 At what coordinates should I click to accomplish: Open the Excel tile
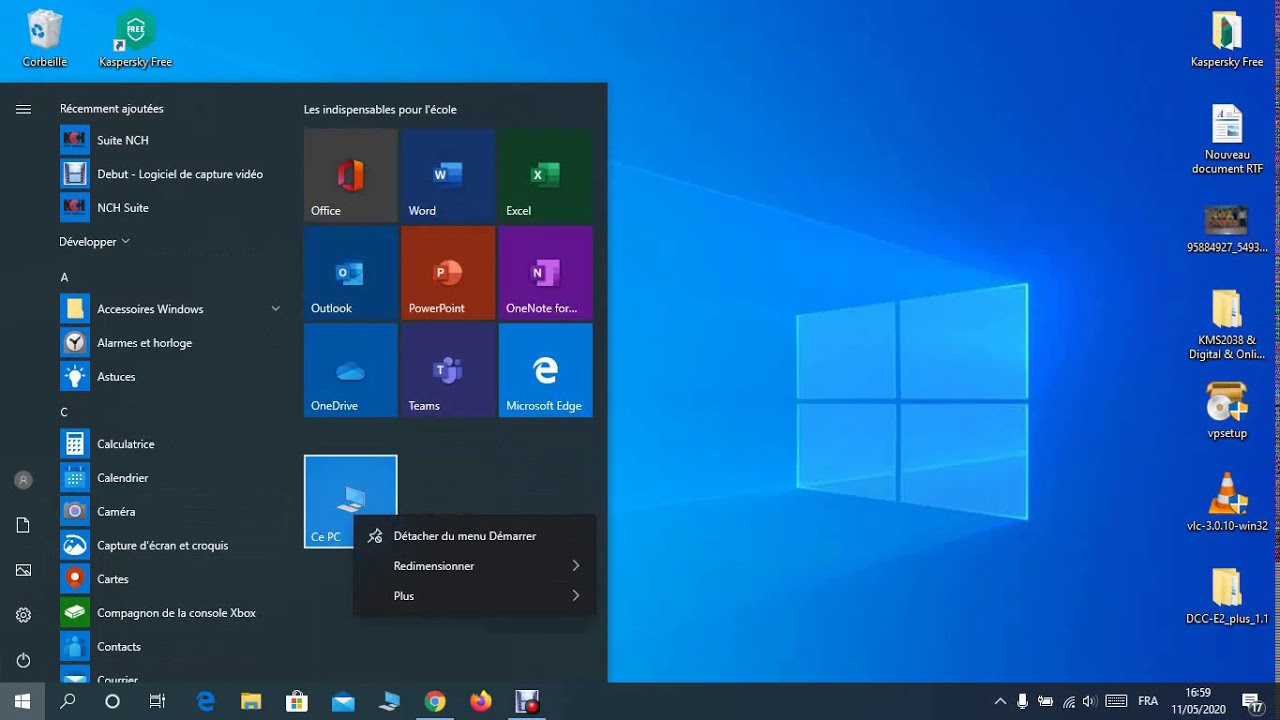point(545,175)
